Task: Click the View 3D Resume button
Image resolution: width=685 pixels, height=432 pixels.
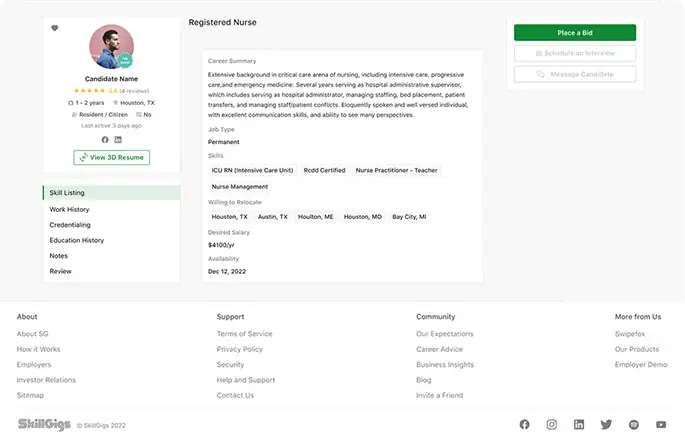Action: (x=112, y=157)
